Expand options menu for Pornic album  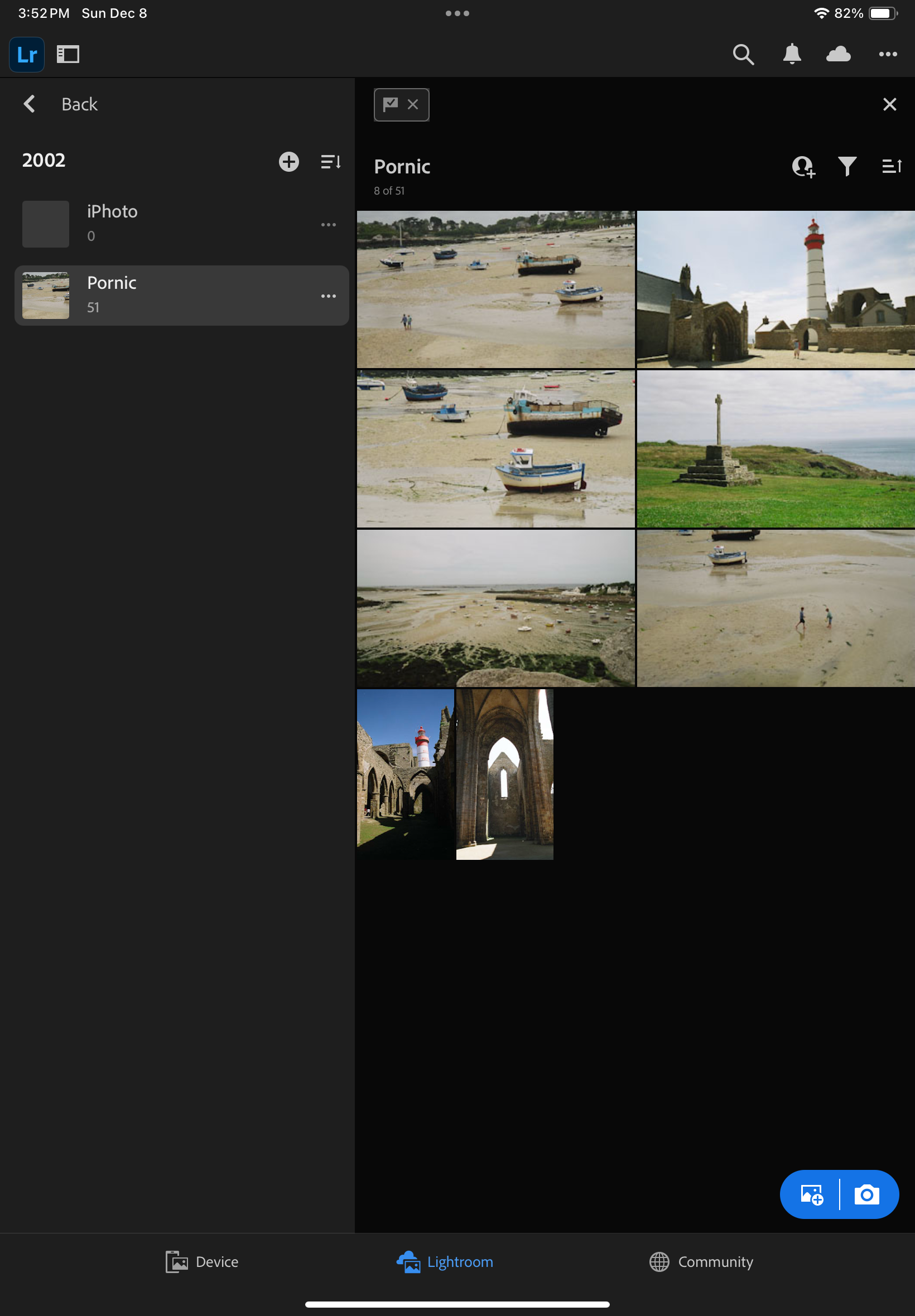tap(329, 296)
